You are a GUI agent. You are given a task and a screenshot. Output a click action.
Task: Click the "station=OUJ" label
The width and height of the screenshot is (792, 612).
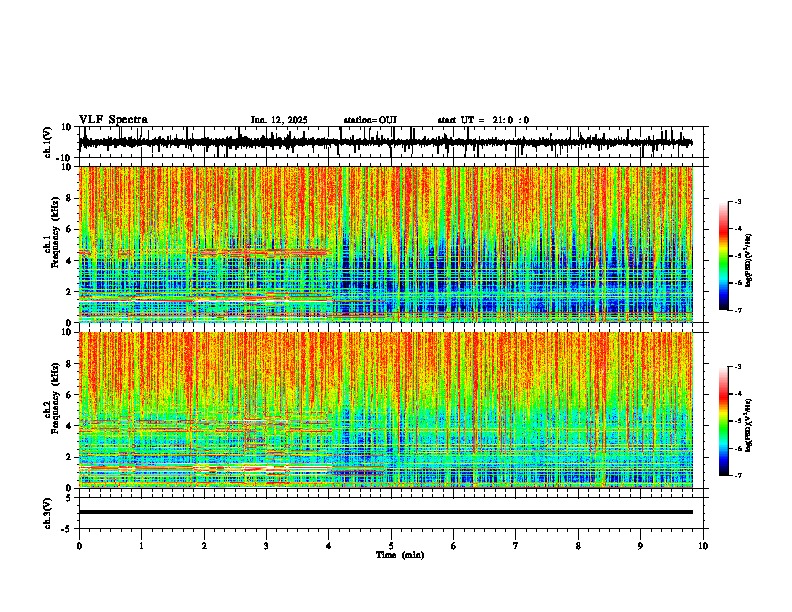pos(370,120)
